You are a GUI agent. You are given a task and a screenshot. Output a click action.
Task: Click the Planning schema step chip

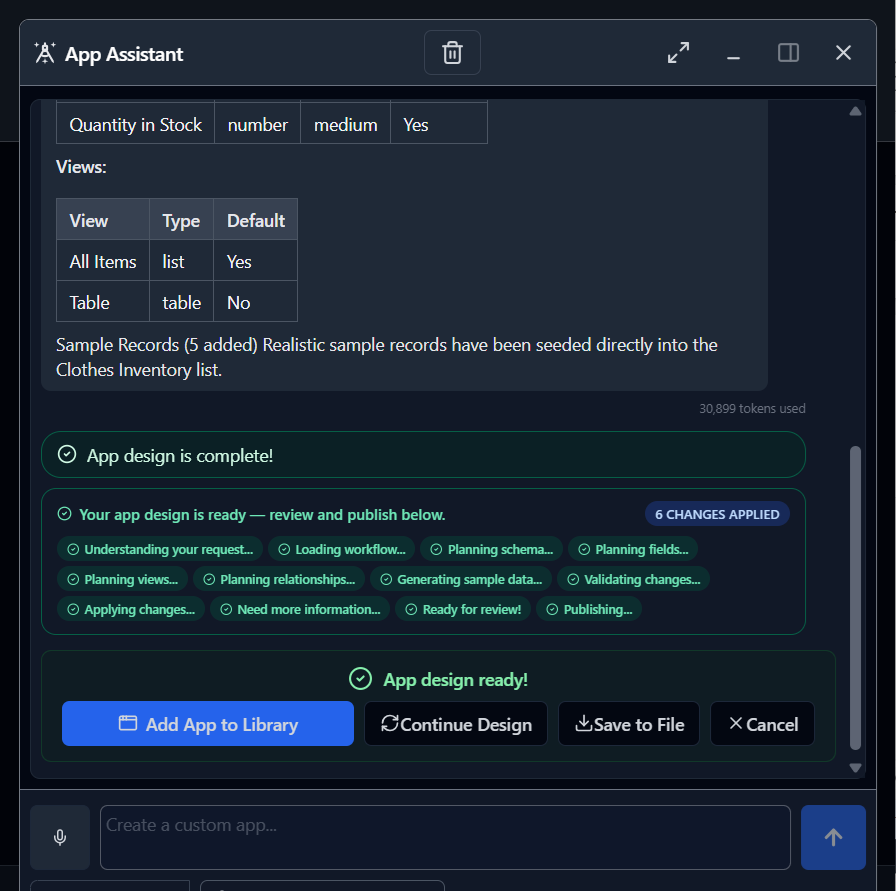click(491, 549)
